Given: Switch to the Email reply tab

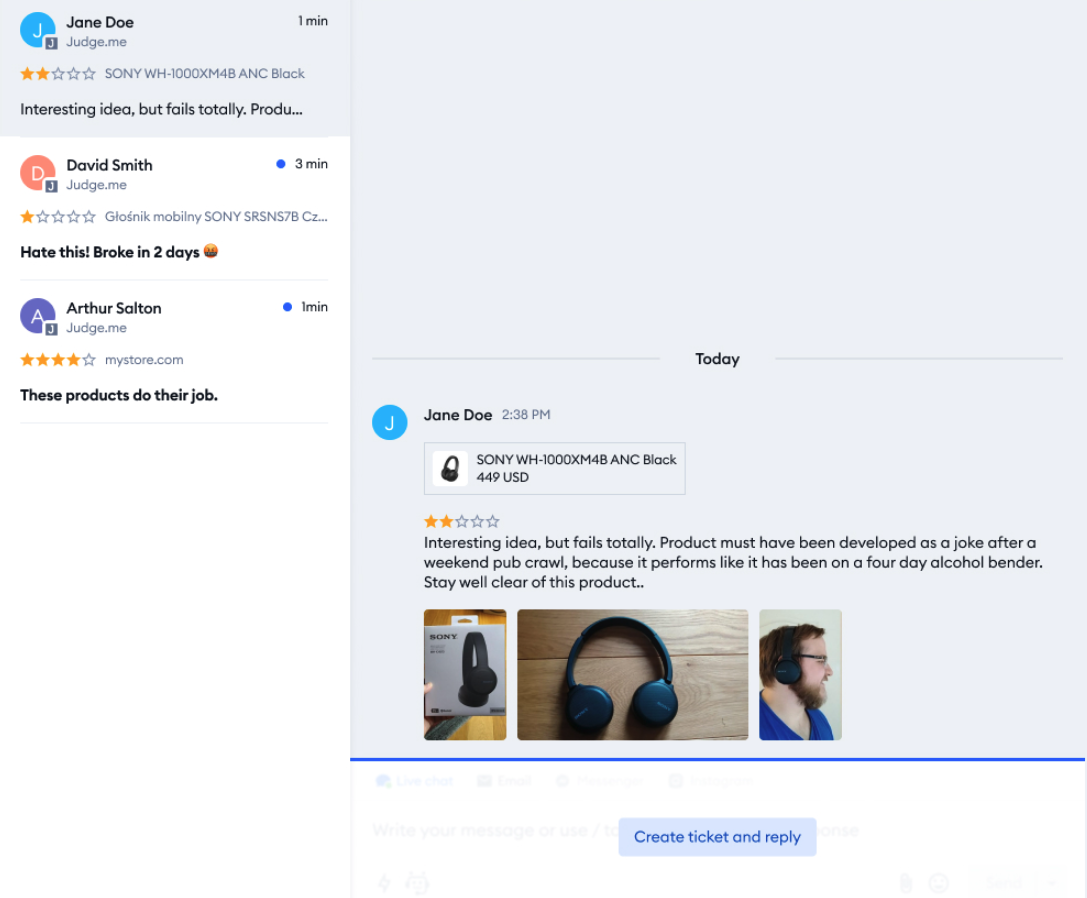Looking at the screenshot, I should (x=504, y=781).
